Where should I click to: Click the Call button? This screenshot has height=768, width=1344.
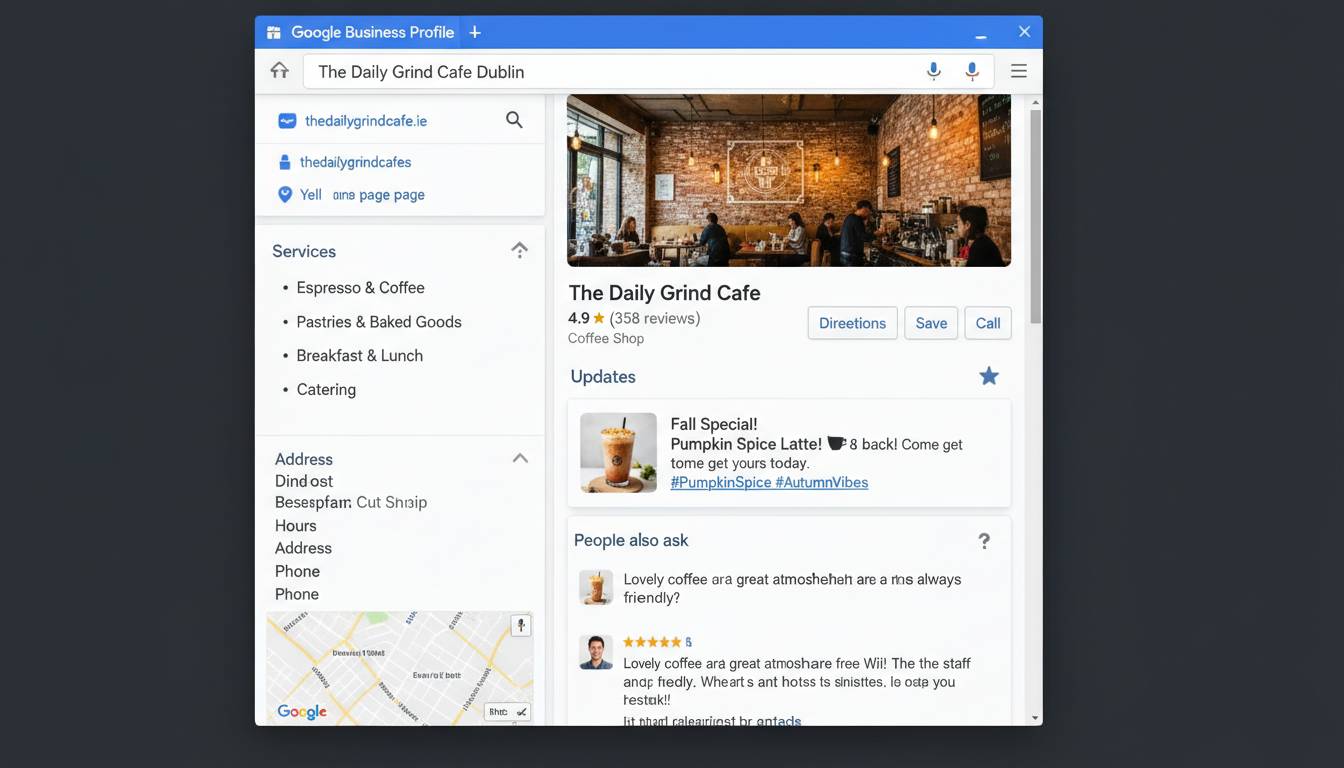pyautogui.click(x=988, y=323)
